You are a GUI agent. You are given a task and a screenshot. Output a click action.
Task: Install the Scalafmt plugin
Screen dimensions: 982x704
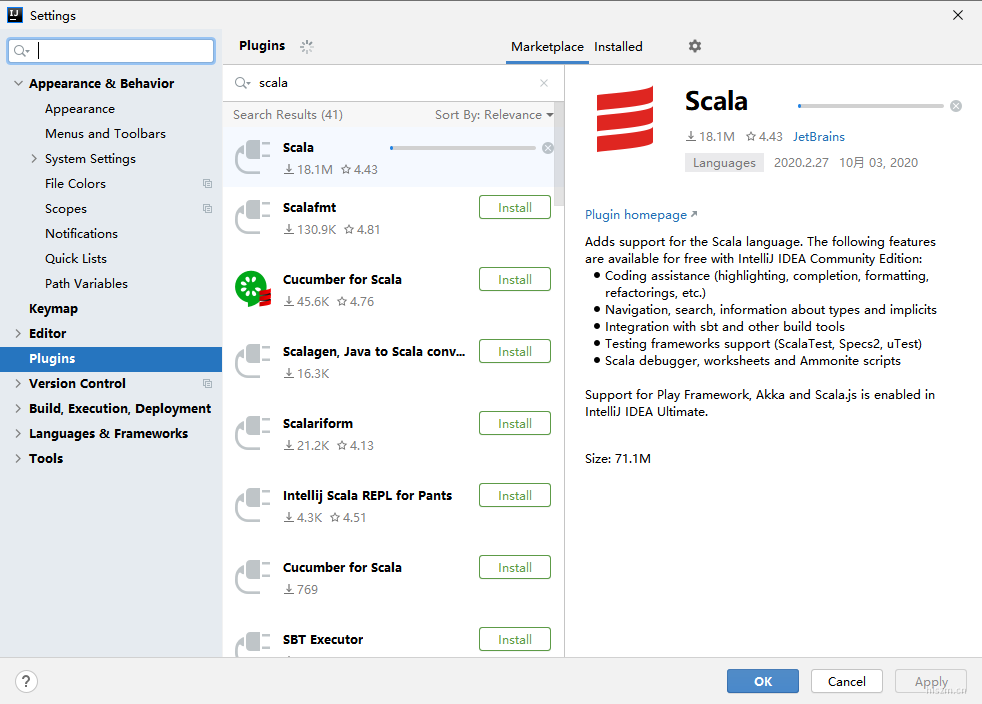[x=515, y=207]
